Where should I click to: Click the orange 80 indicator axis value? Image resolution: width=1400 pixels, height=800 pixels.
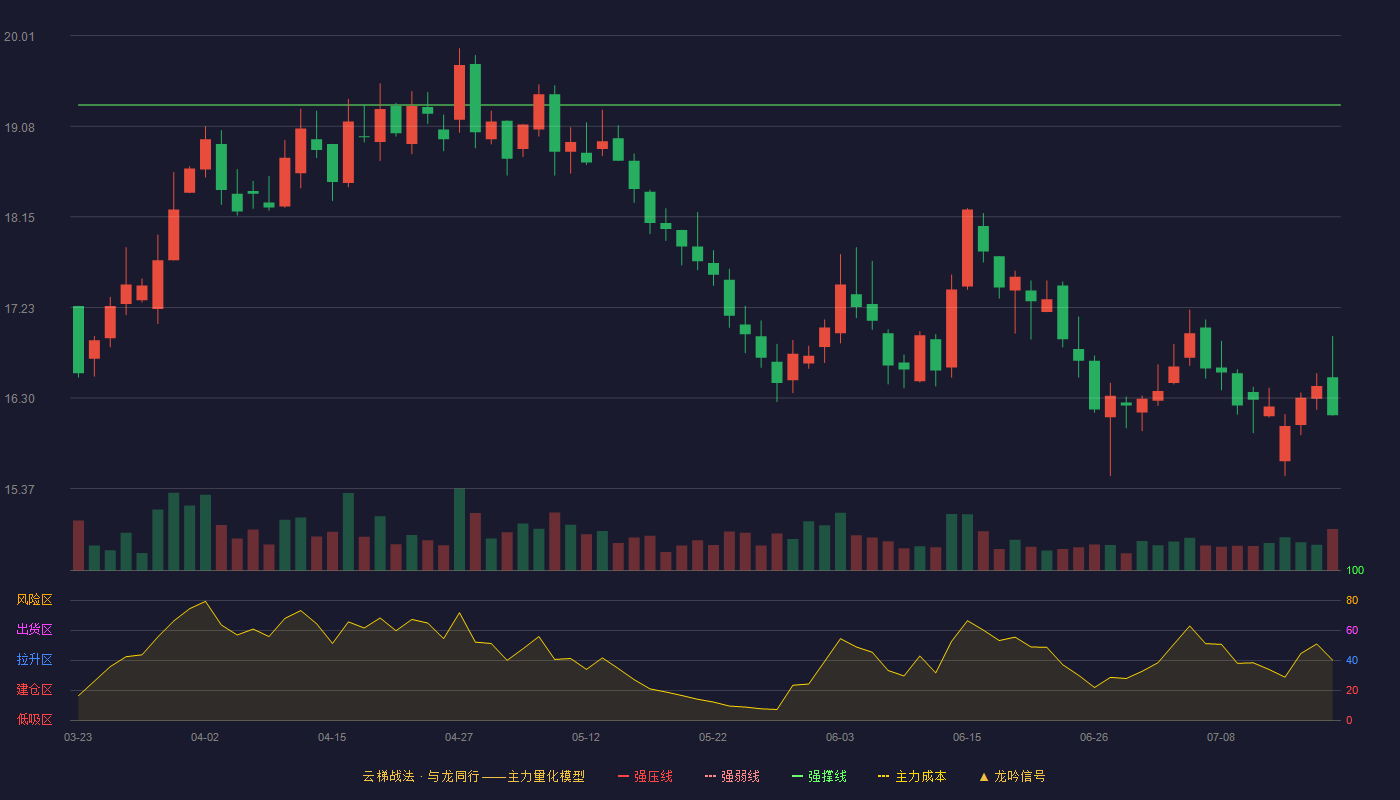coord(1352,600)
